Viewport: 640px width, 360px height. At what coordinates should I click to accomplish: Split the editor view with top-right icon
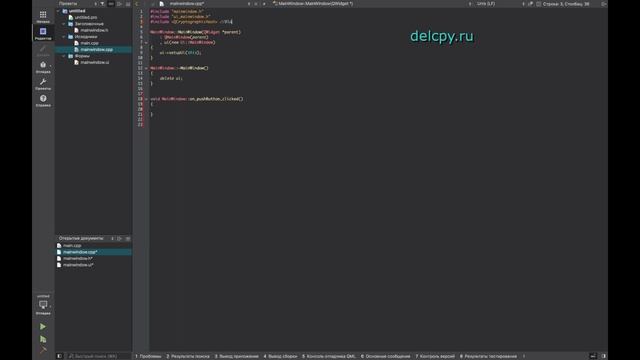604,4
